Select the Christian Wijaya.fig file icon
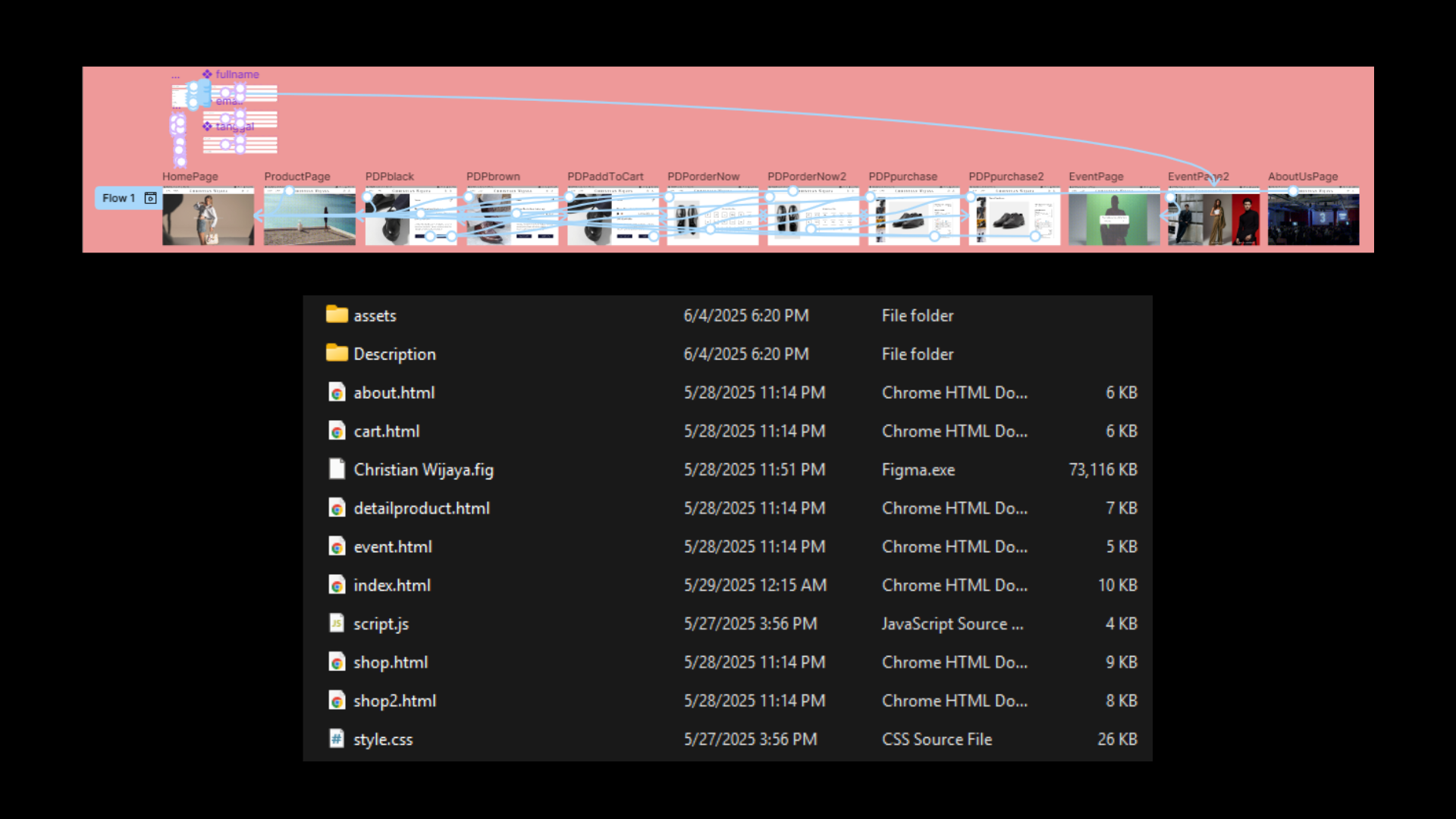This screenshot has width=1456, height=819. click(x=337, y=469)
